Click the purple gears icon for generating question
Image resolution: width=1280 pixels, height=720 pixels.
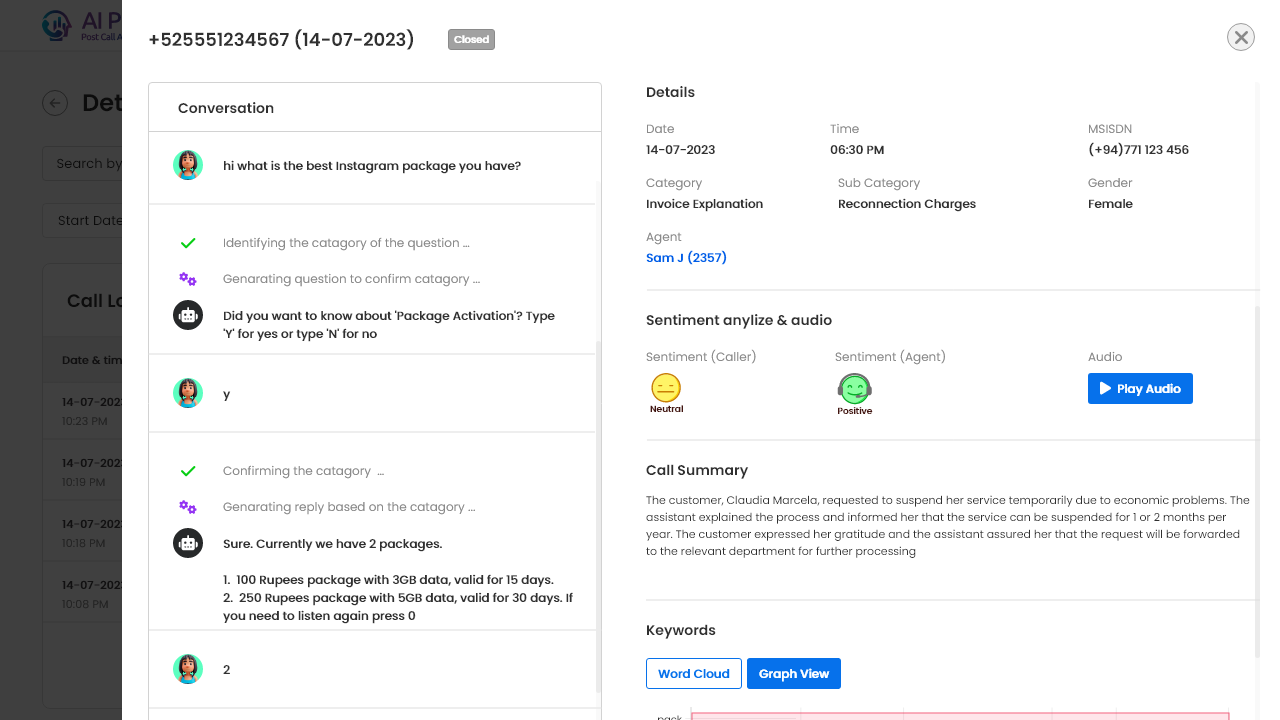point(188,279)
